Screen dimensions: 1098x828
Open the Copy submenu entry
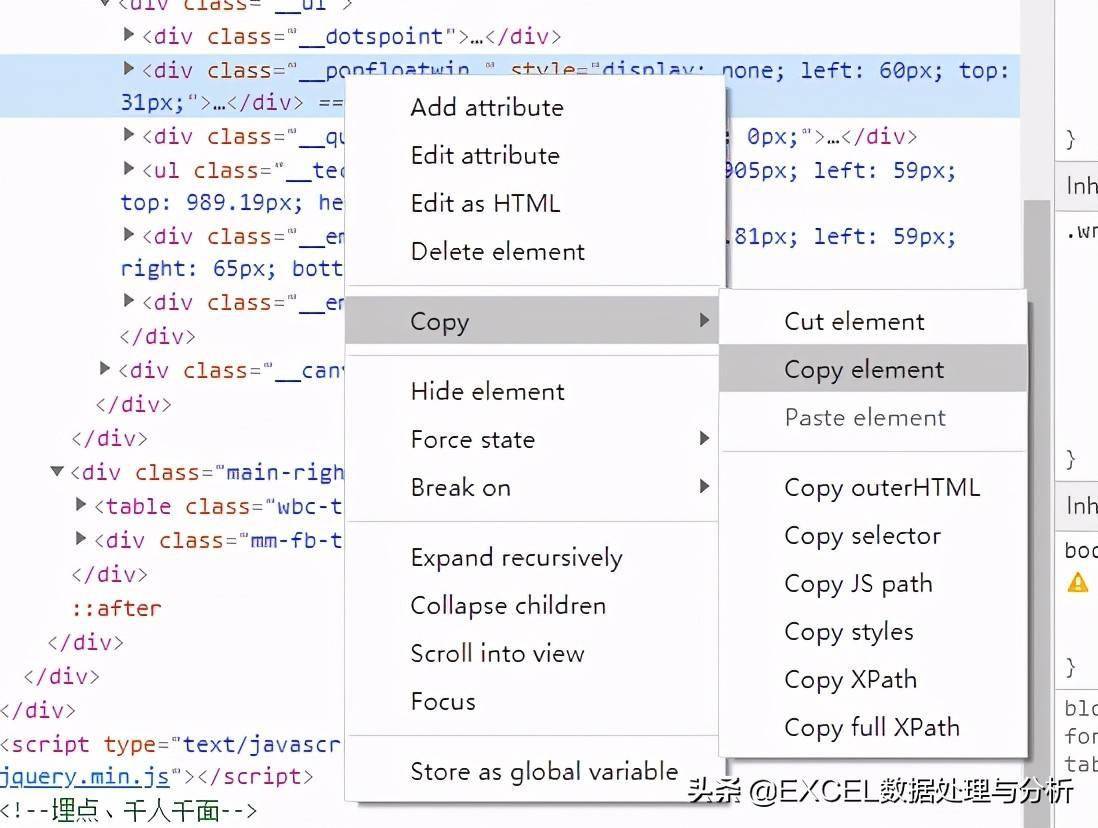point(533,321)
